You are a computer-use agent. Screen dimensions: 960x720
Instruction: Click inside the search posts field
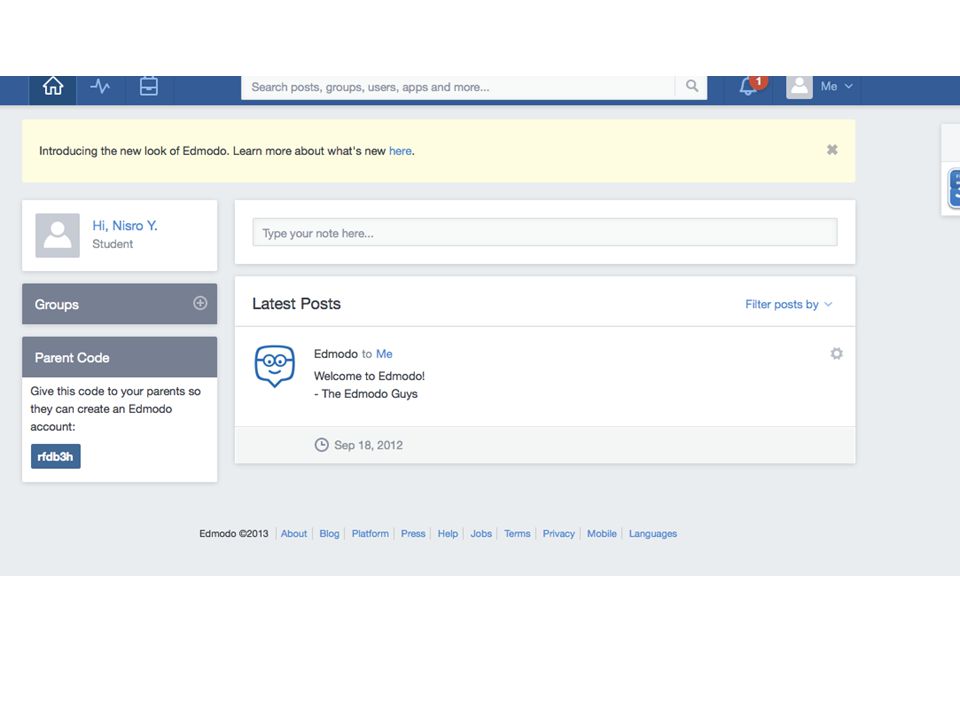coord(458,87)
